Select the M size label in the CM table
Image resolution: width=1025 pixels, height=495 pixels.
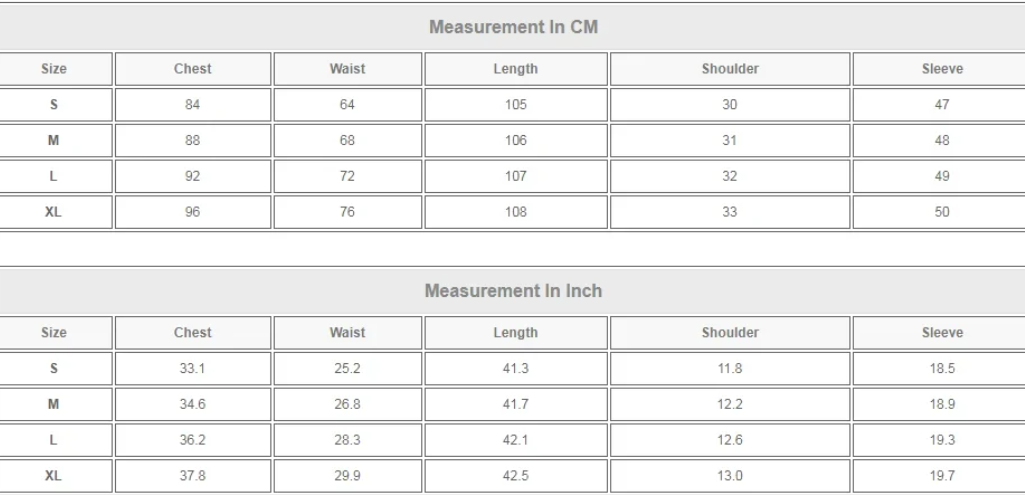(54, 141)
